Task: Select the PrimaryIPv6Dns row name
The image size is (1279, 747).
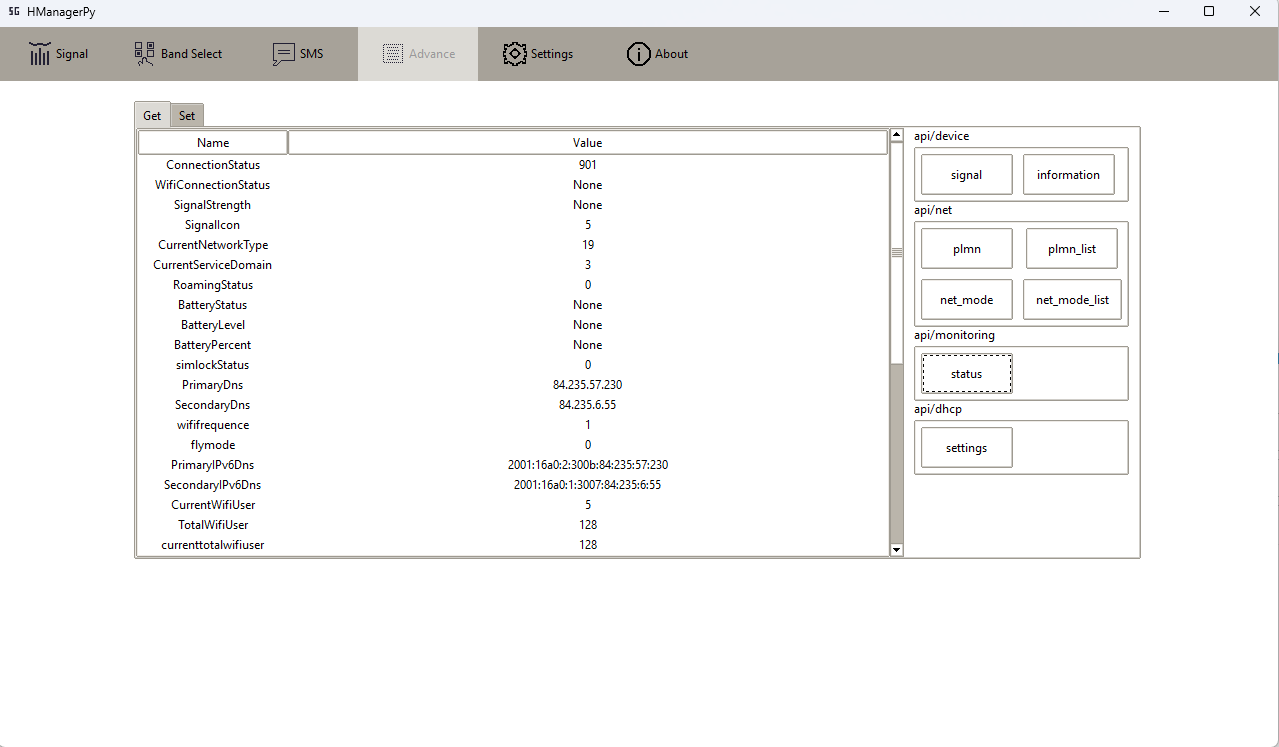Action: click(213, 465)
